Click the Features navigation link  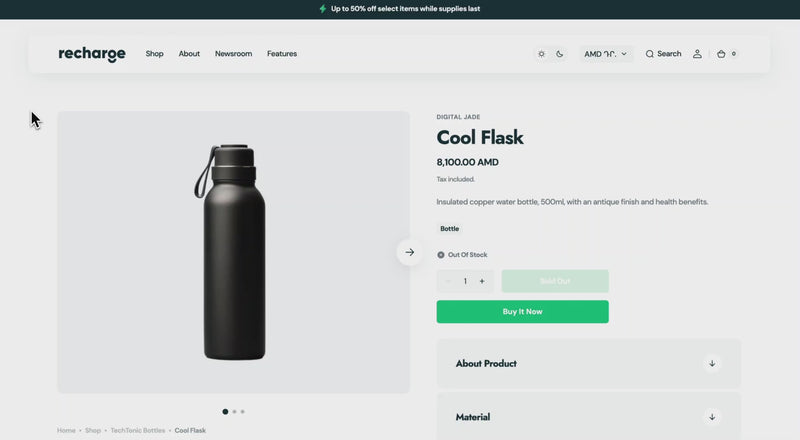[x=282, y=54]
